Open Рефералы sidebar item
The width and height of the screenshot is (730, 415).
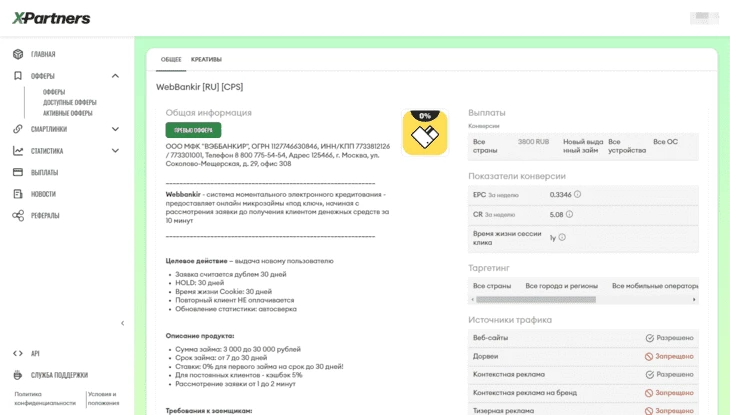45,216
